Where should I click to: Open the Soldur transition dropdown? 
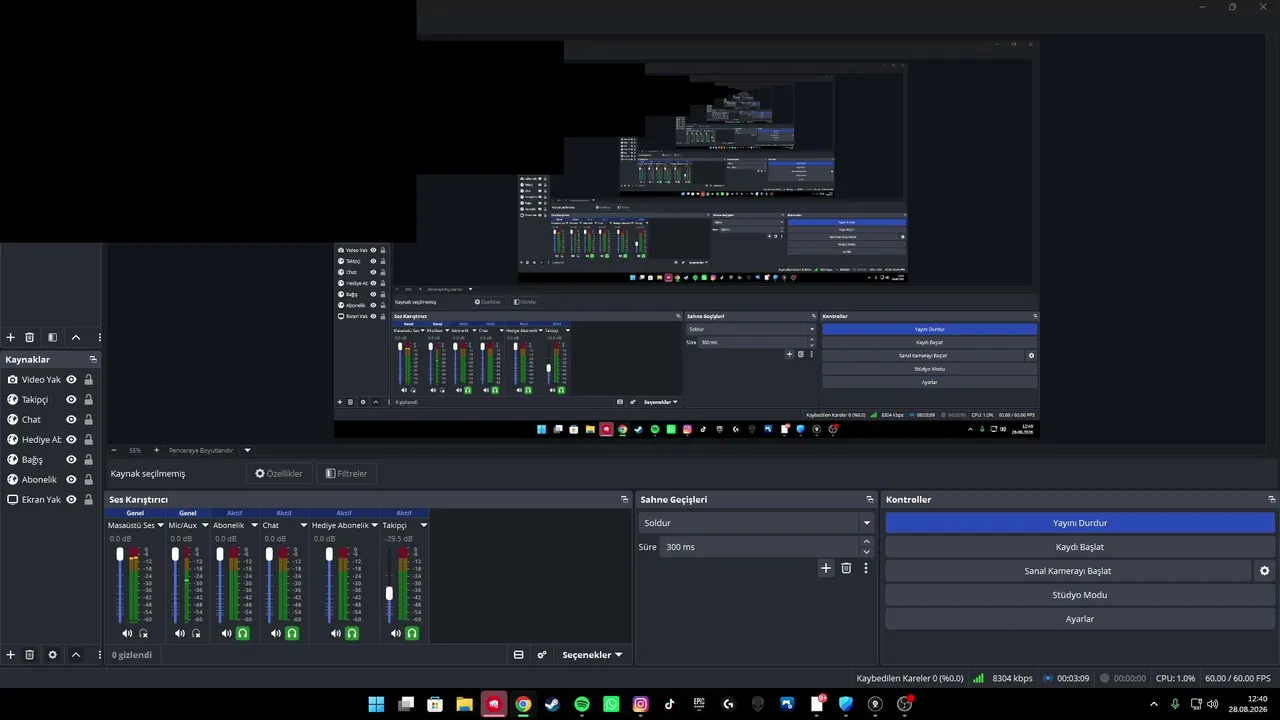756,523
